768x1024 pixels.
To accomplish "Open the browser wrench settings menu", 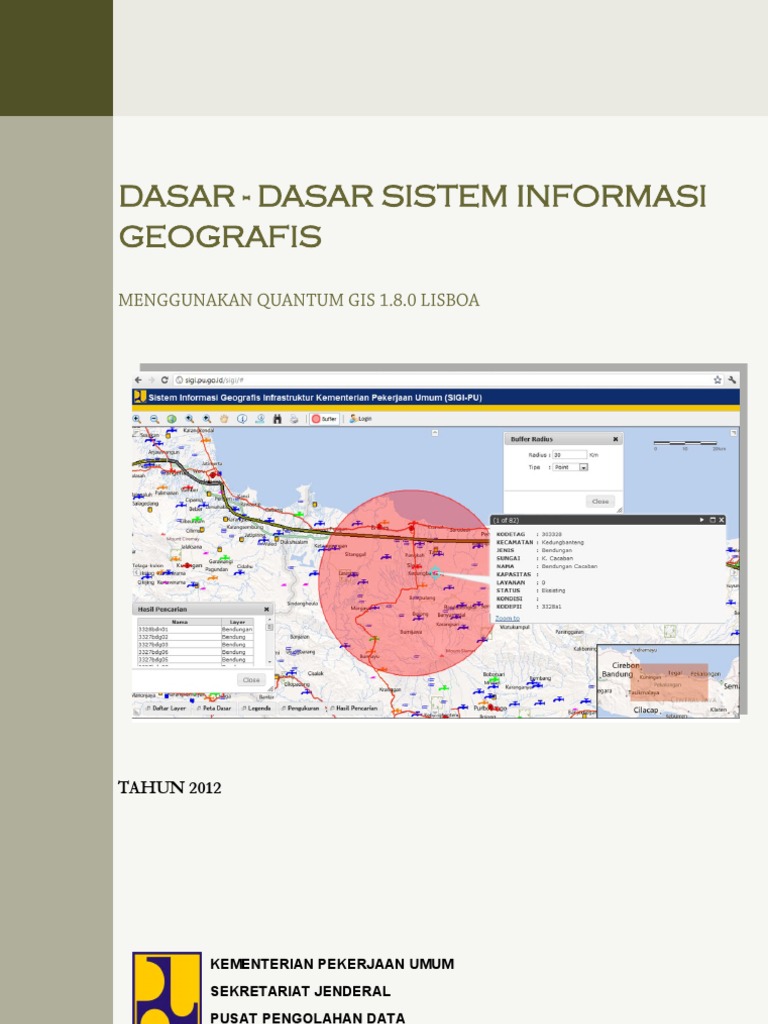I will 732,379.
